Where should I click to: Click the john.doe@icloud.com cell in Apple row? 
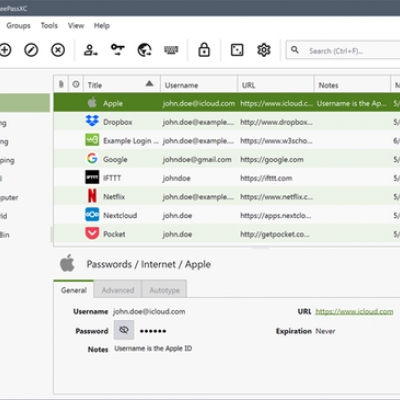point(199,103)
